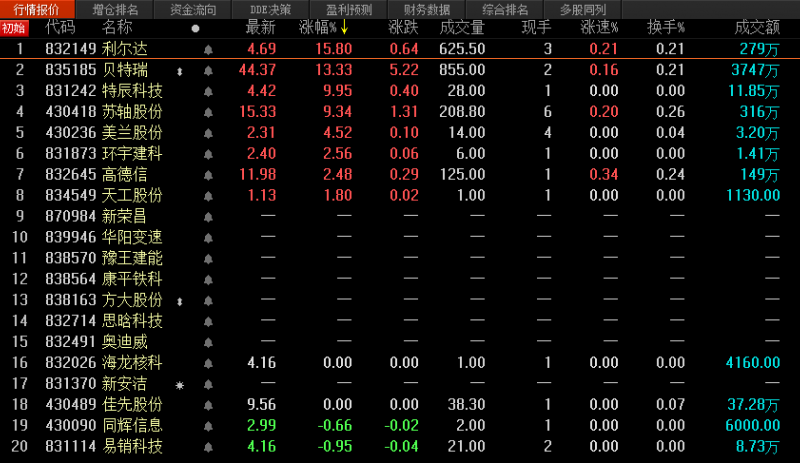800x463 pixels.
Task: Select stock name 新荣昌
Action: click(x=124, y=216)
